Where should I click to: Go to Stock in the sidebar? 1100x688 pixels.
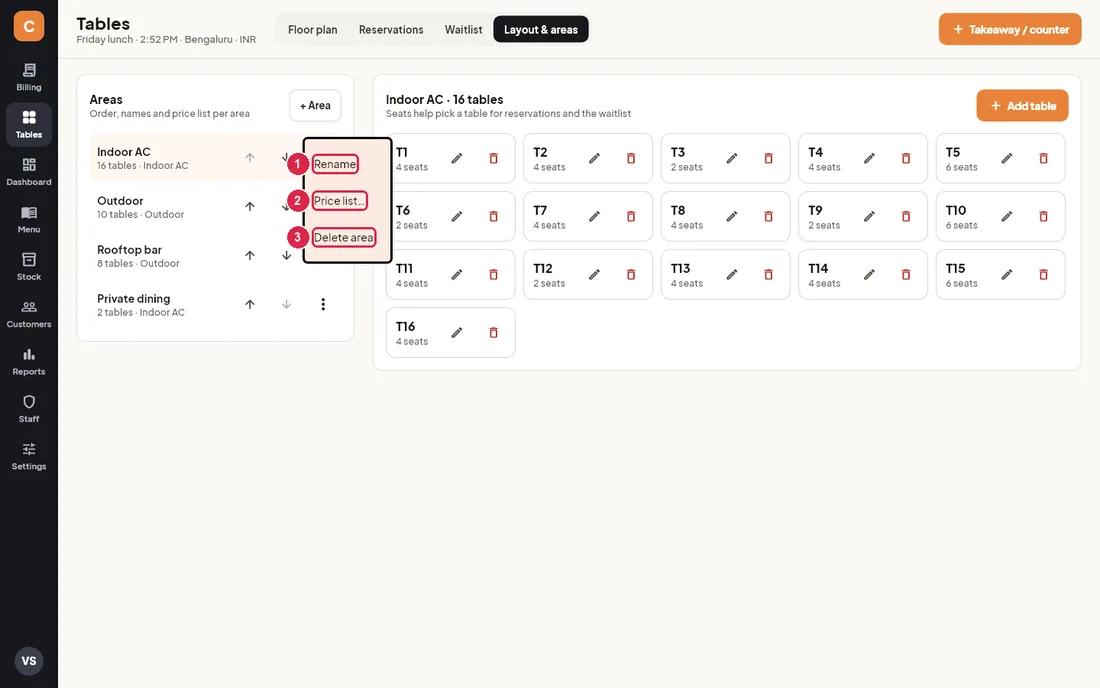[29, 267]
